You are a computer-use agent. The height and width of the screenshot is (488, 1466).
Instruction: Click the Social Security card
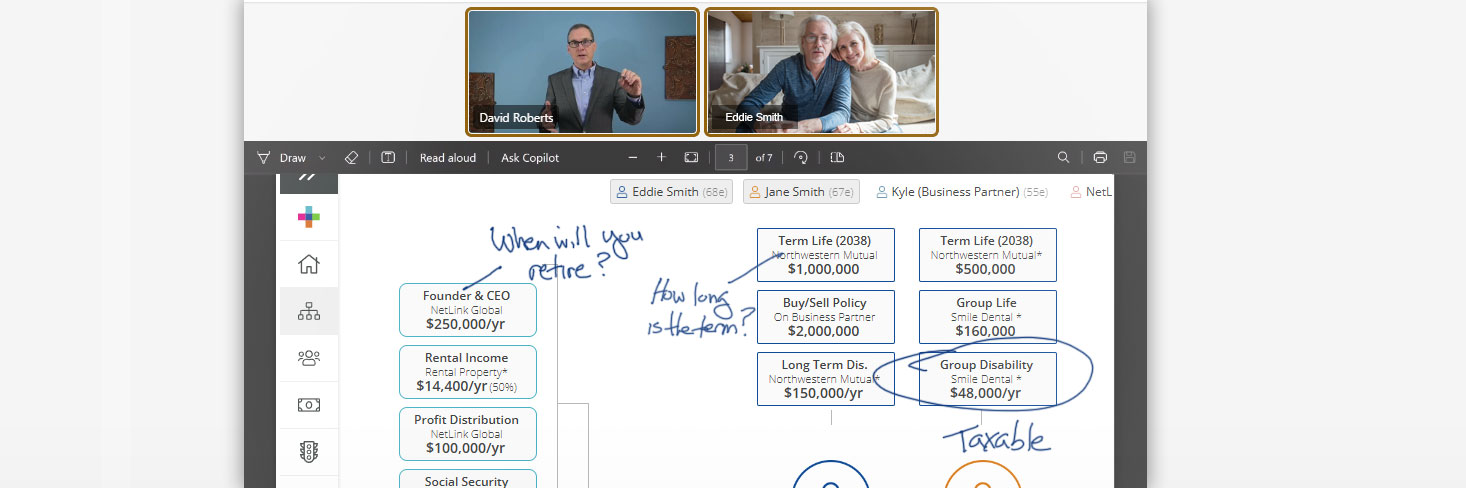[x=468, y=479]
